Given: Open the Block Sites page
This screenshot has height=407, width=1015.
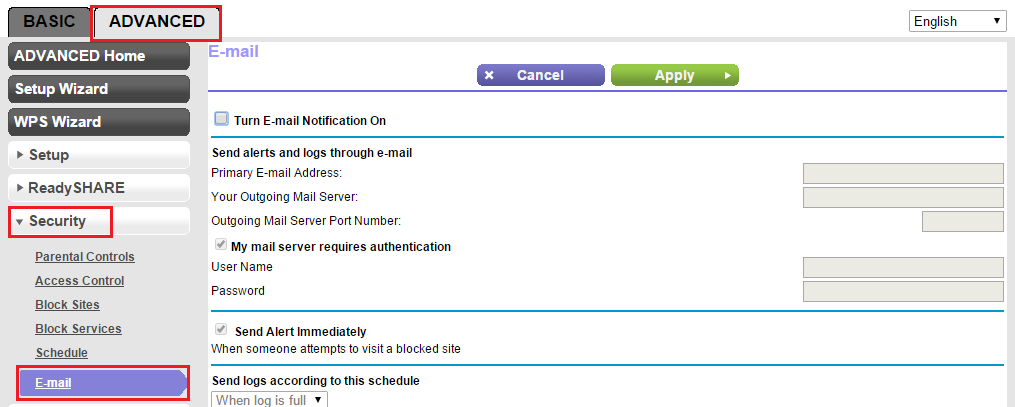Looking at the screenshot, I should [67, 305].
